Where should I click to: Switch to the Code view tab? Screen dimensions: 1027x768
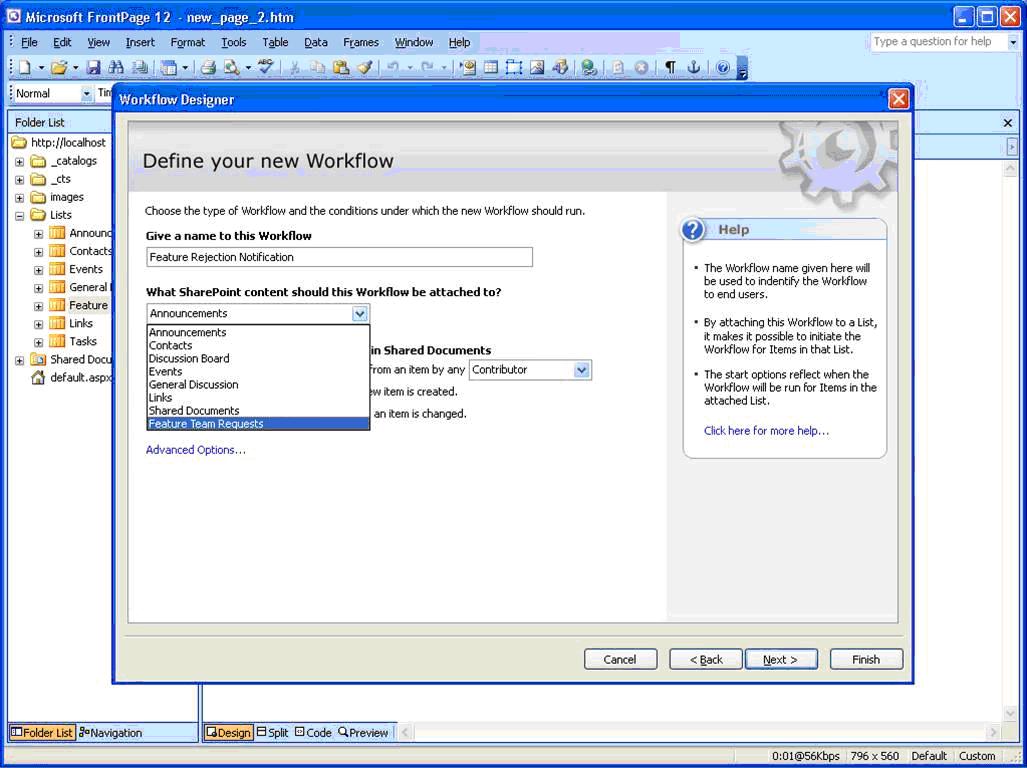(x=313, y=733)
